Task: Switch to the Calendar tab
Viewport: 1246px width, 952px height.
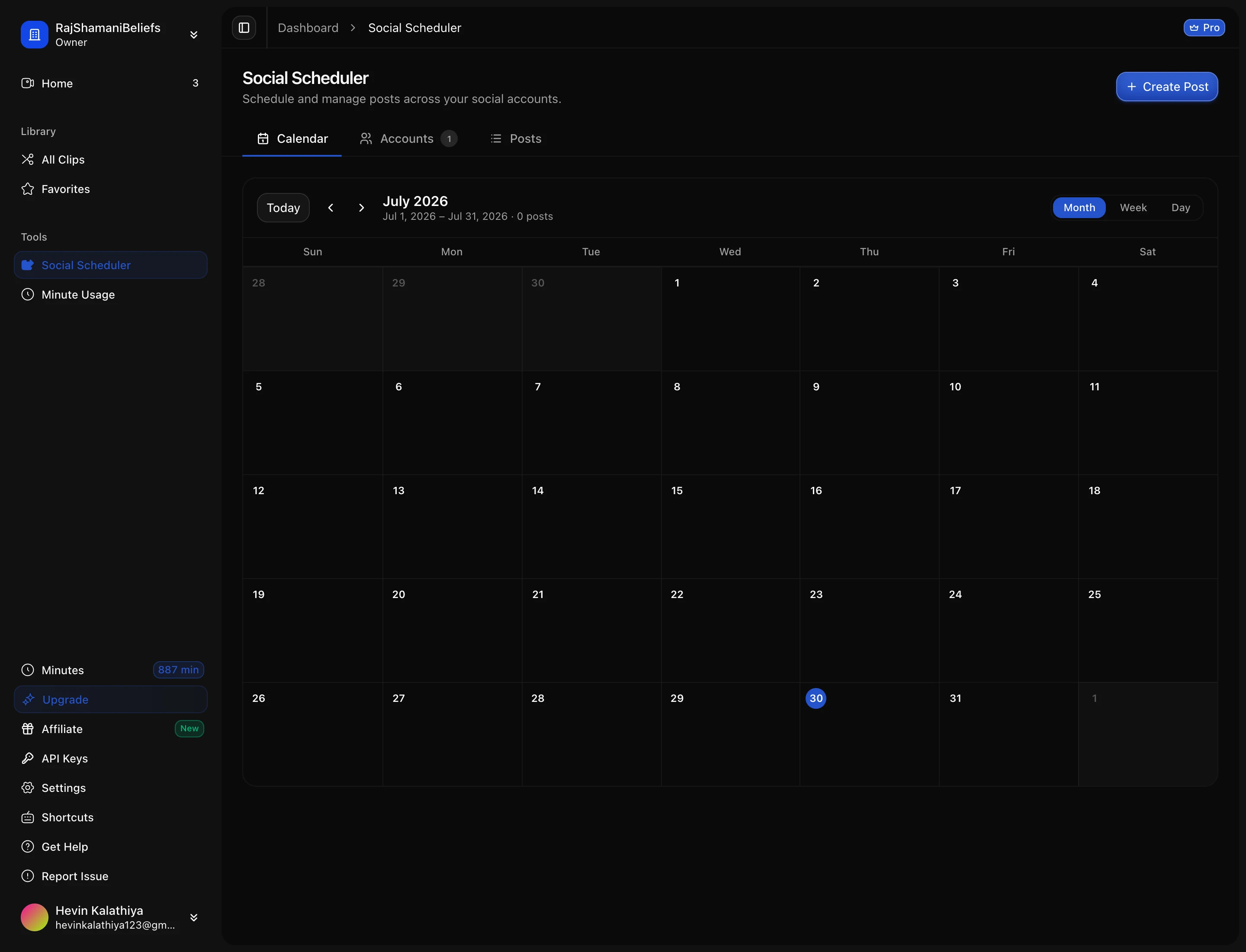Action: pos(292,139)
